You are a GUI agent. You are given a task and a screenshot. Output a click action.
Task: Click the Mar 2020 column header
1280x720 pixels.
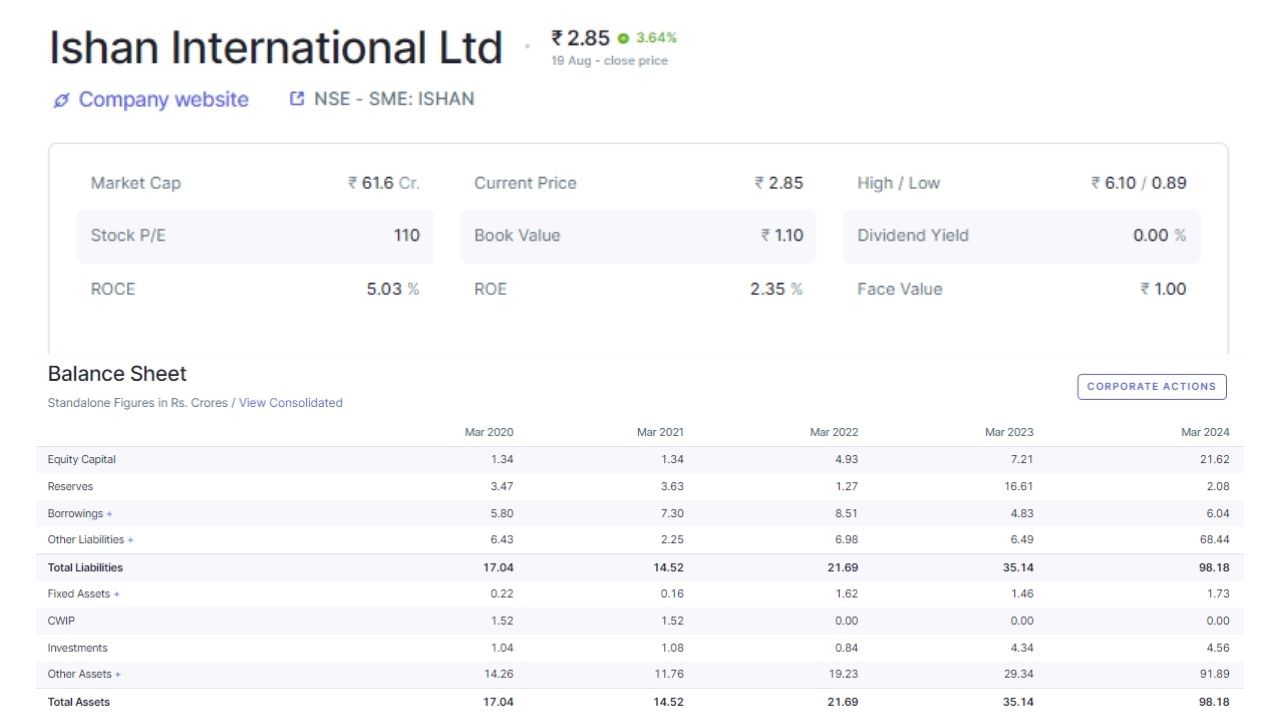pyautogui.click(x=489, y=433)
